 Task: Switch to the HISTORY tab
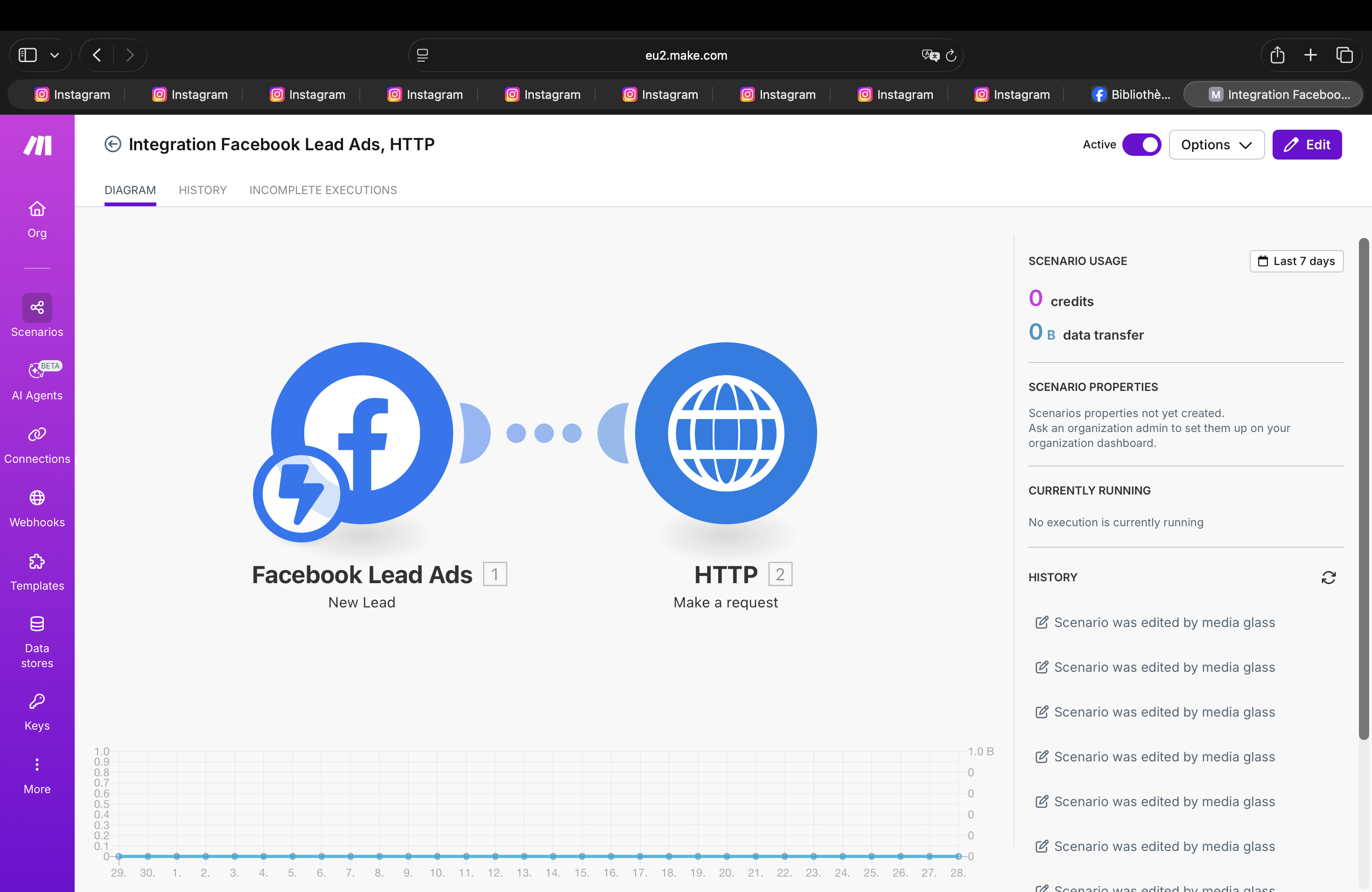203,190
